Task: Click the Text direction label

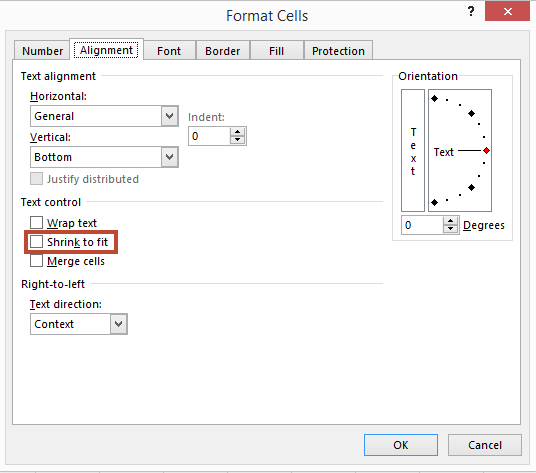Action: pos(66,304)
